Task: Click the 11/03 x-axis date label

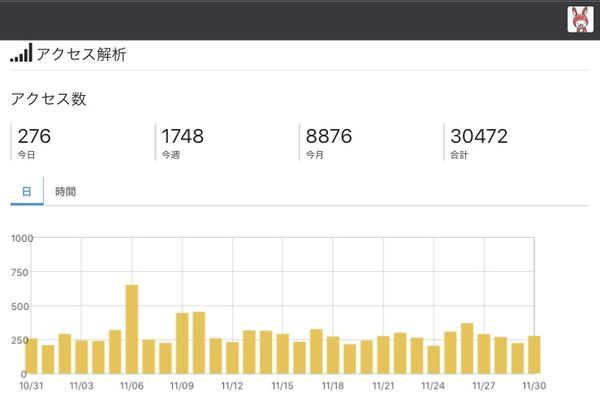Action: pos(82,385)
